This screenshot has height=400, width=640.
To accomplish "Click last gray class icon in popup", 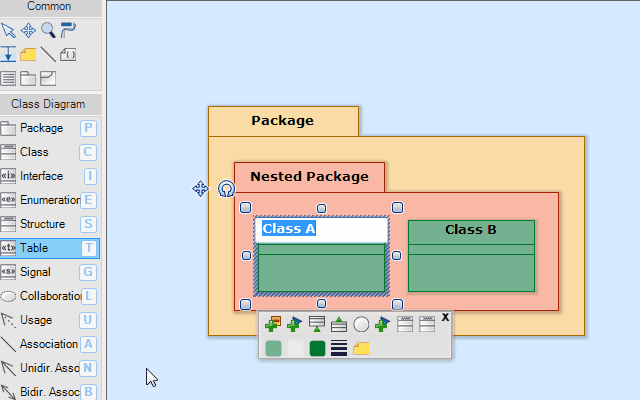I will click(427, 324).
